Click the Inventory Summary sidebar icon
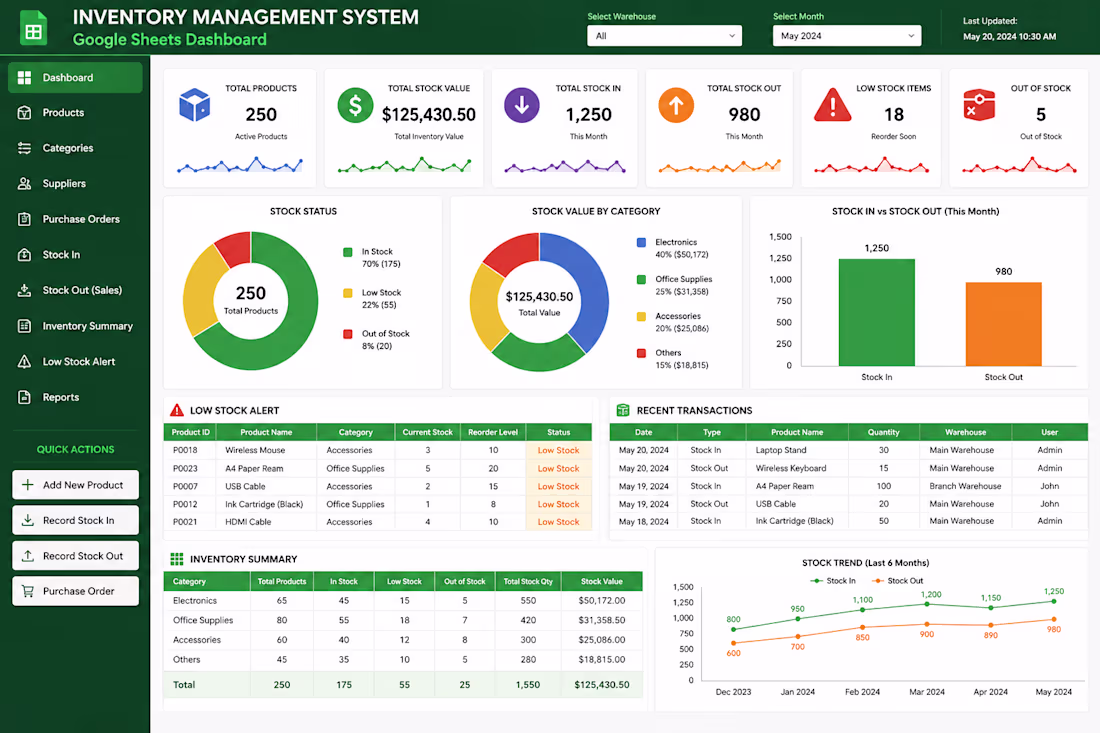This screenshot has width=1100, height=733. click(x=25, y=325)
